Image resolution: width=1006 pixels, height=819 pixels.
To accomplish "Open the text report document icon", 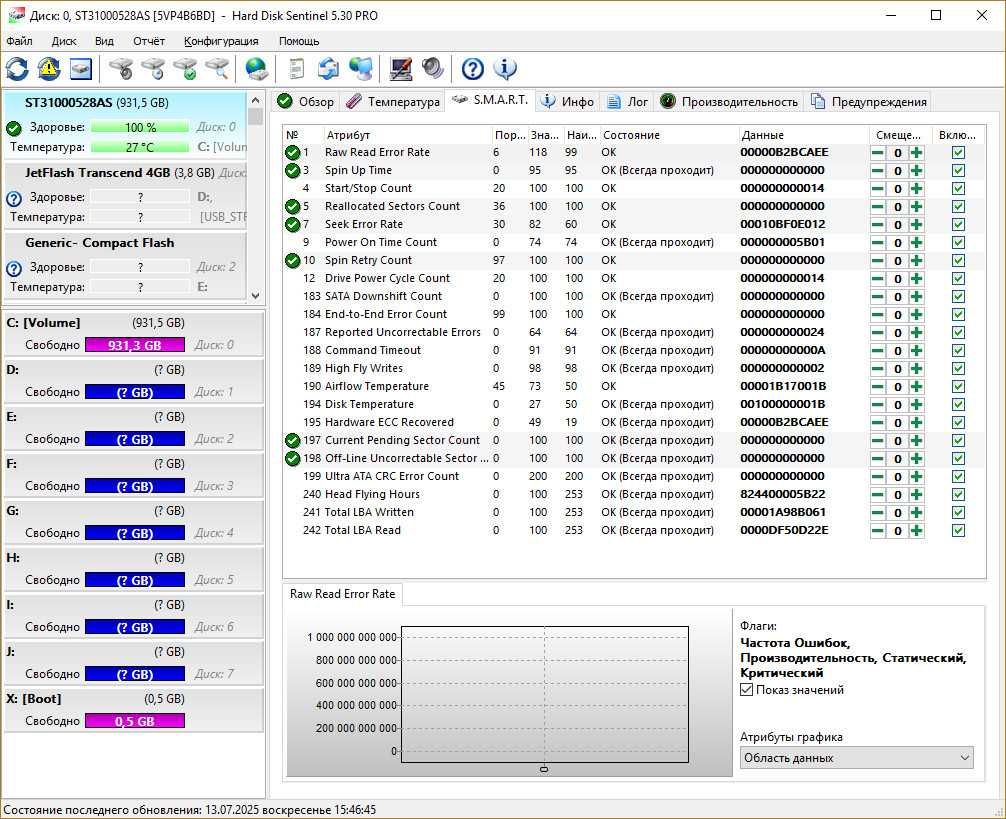I will click(296, 69).
